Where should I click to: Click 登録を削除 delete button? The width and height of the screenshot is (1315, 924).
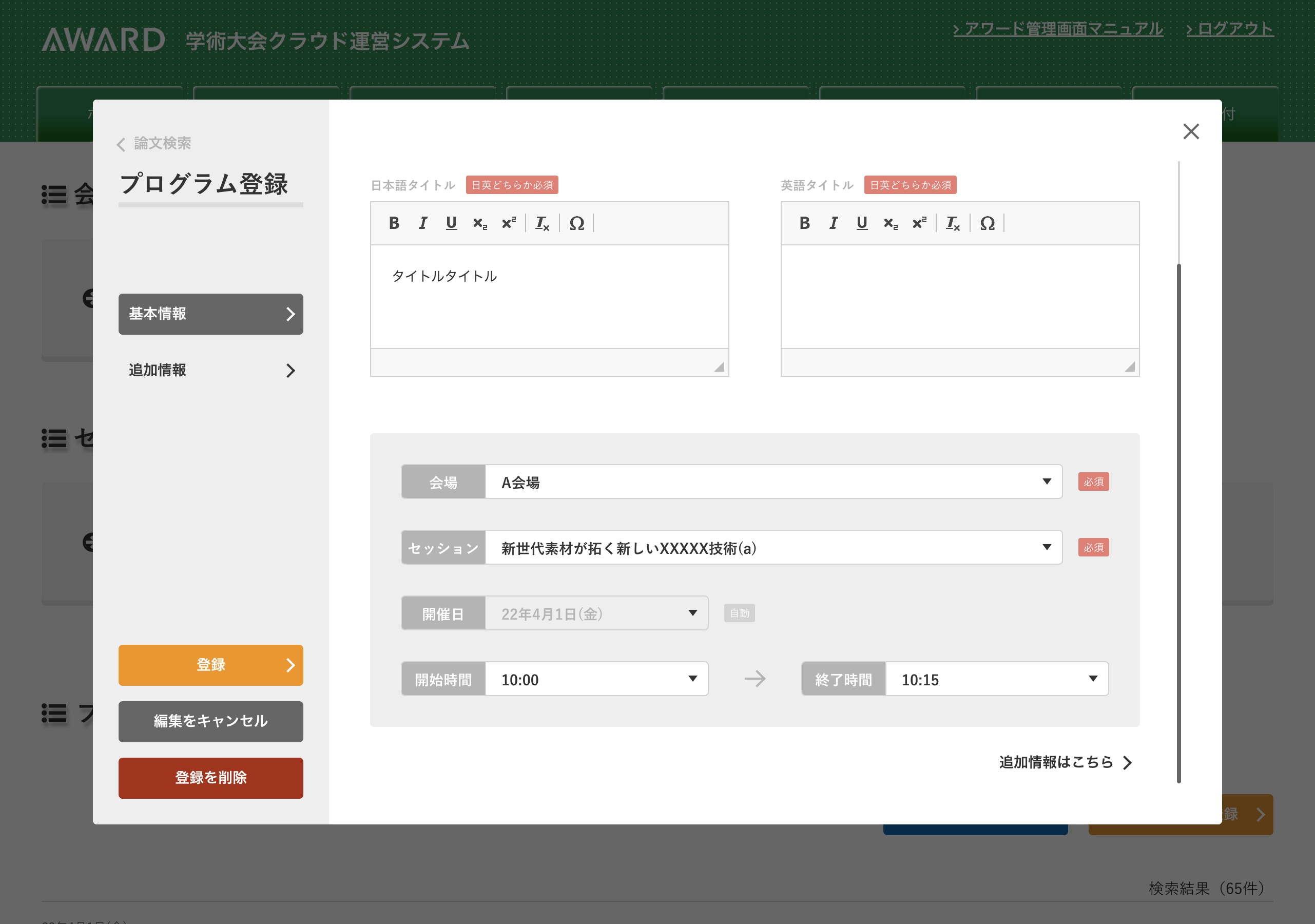211,778
